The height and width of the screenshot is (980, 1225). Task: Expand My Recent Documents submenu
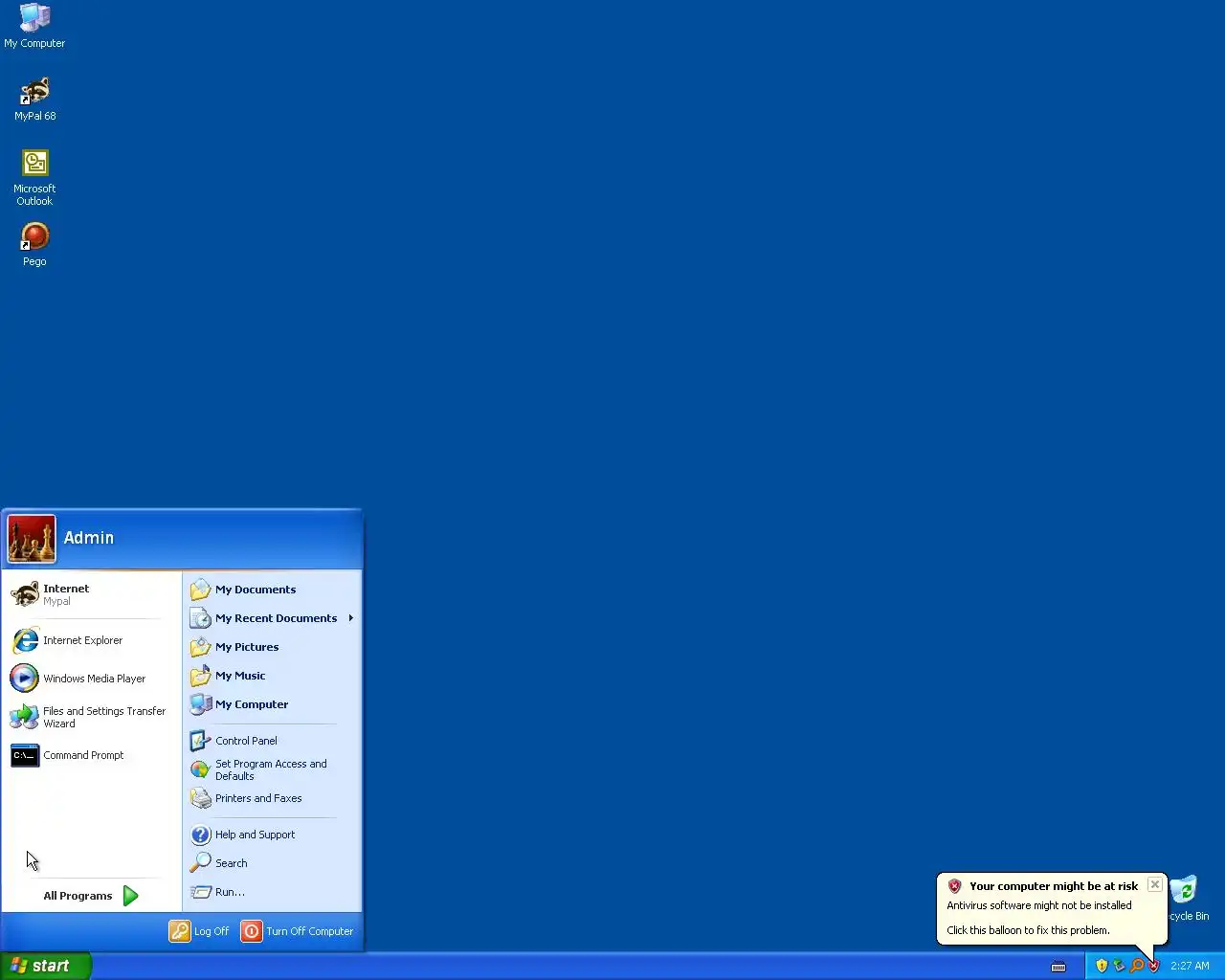click(272, 618)
